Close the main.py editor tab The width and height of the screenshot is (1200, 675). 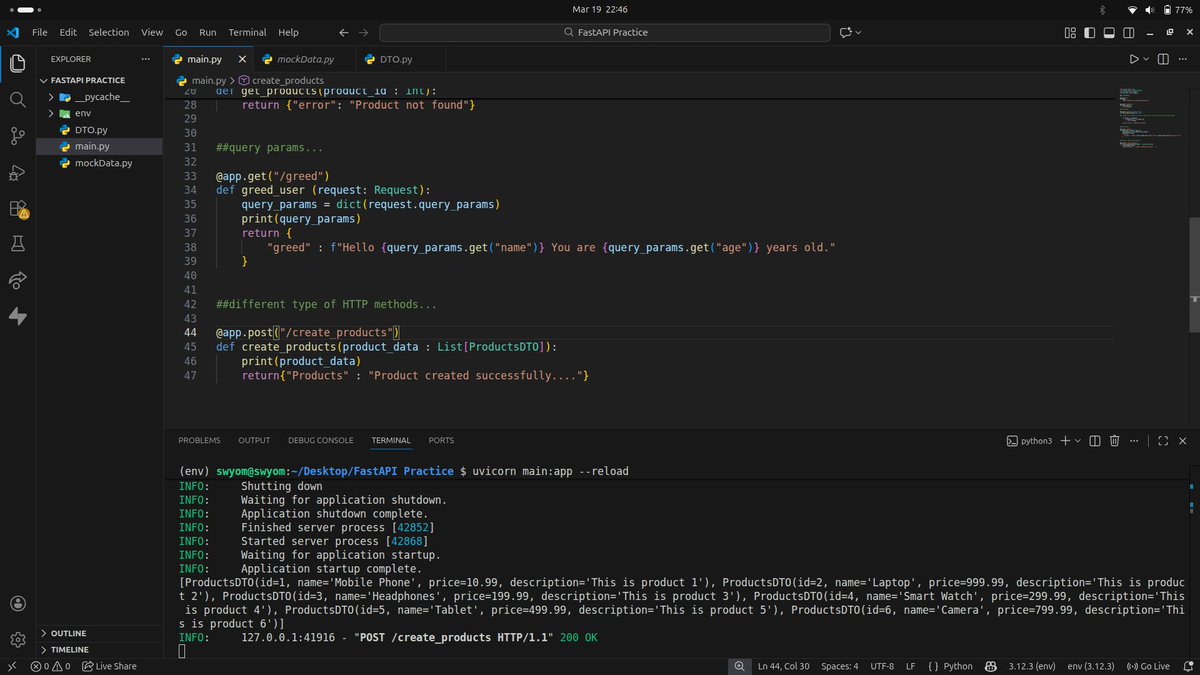pyautogui.click(x=243, y=59)
